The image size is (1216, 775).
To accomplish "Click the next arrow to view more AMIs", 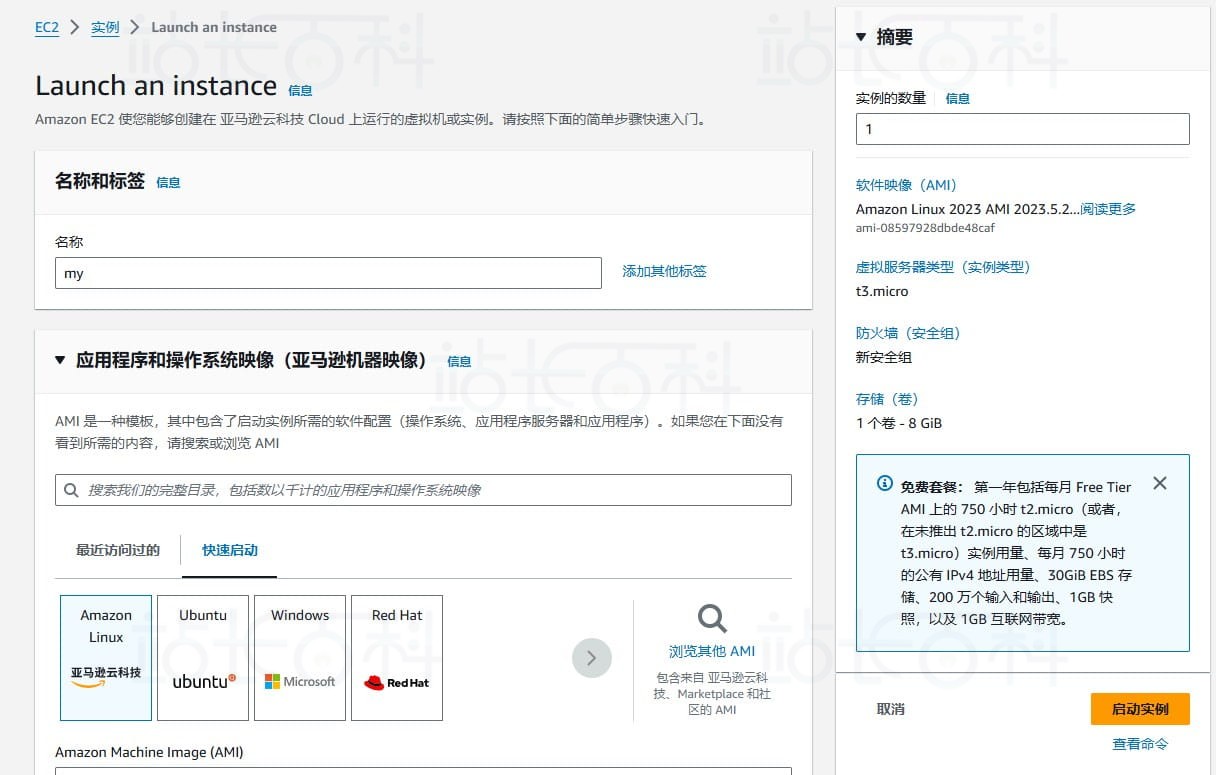I will coord(592,658).
